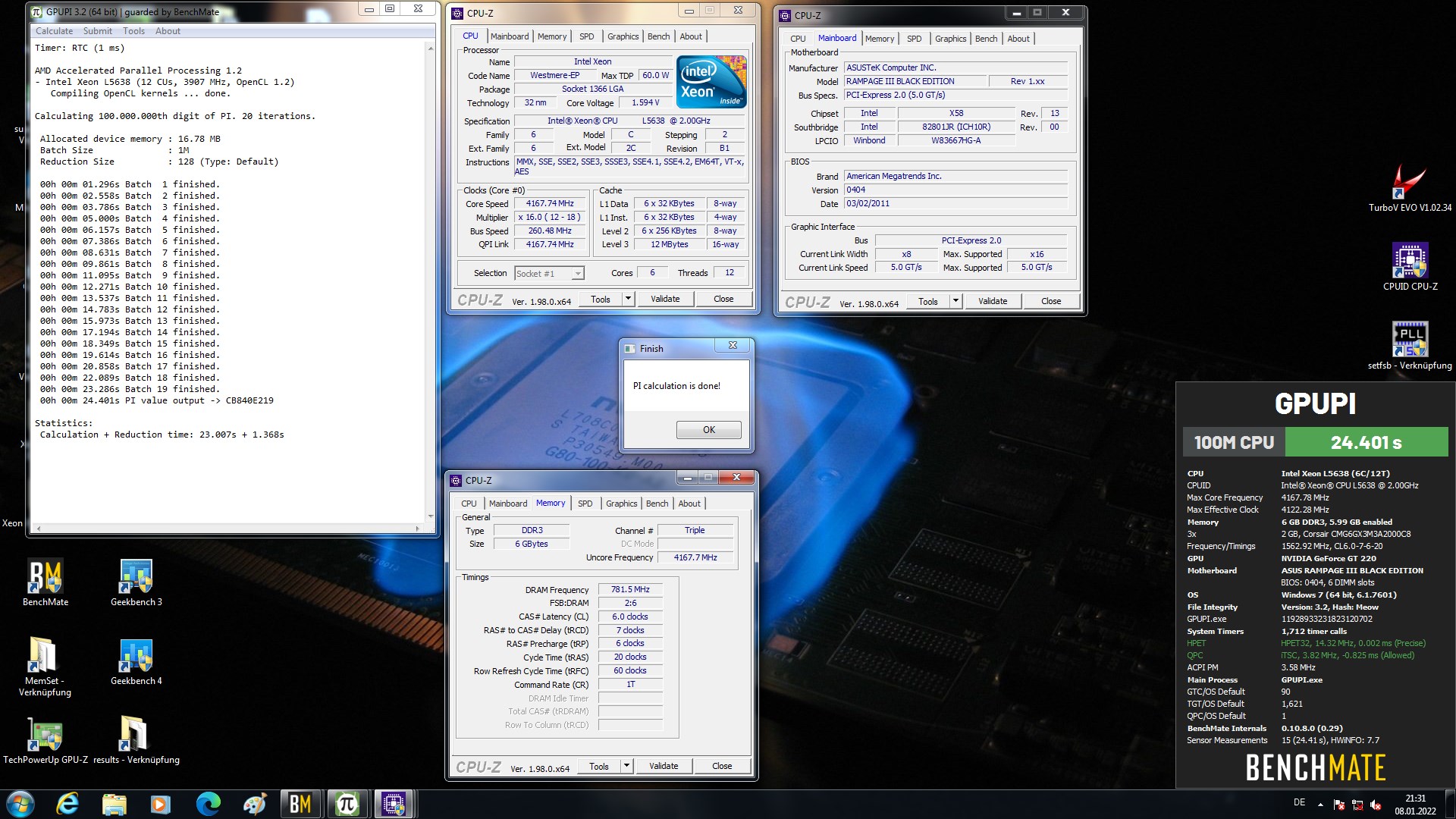Screen dimensions: 1456x819
Task: Select Memory tab in top-left CPU-Z window
Action: [x=552, y=36]
